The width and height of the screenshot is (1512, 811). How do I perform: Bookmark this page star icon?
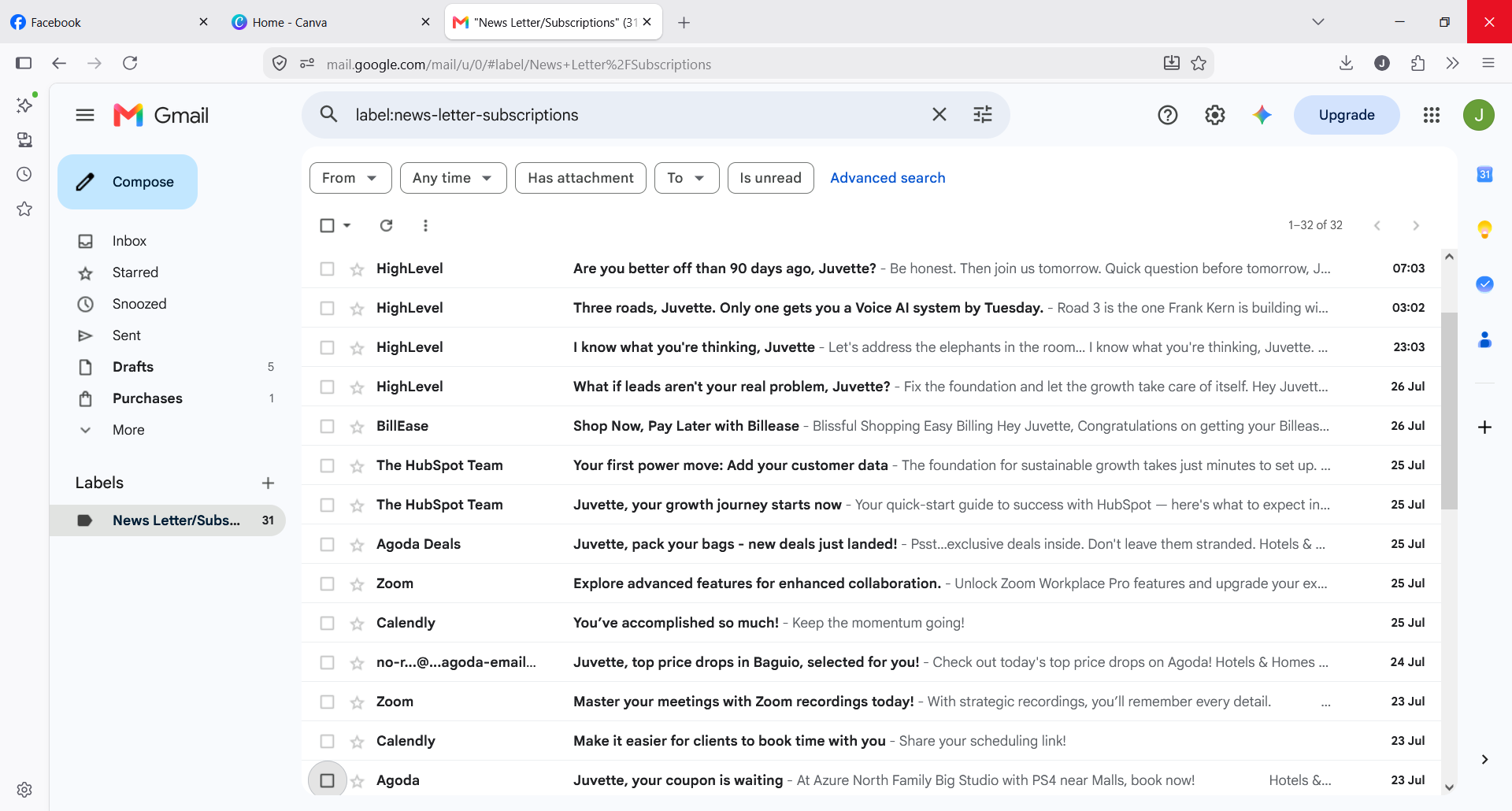pyautogui.click(x=1199, y=63)
